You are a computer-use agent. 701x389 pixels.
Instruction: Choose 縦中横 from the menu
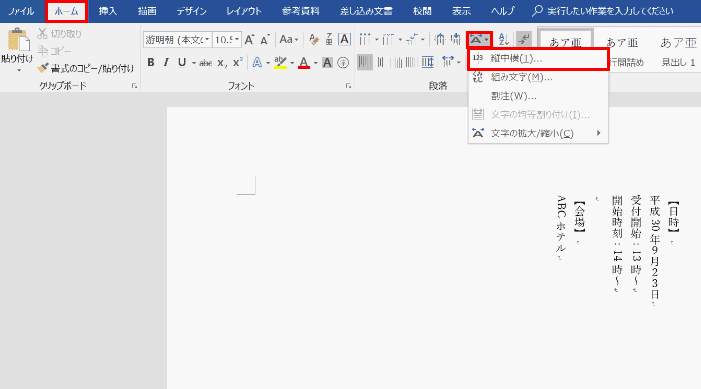538,59
